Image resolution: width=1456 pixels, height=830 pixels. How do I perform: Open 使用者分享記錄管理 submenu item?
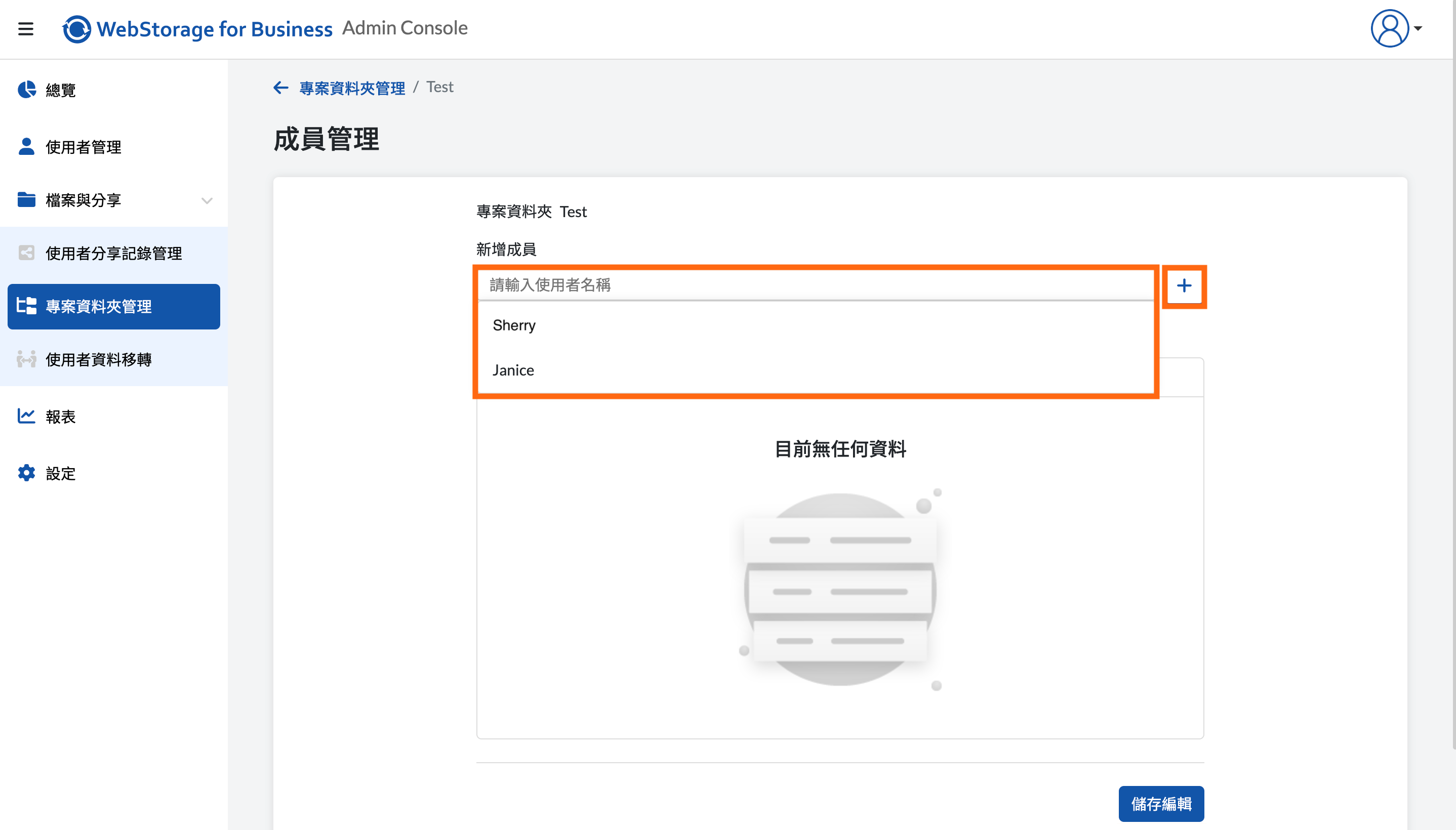click(x=114, y=253)
